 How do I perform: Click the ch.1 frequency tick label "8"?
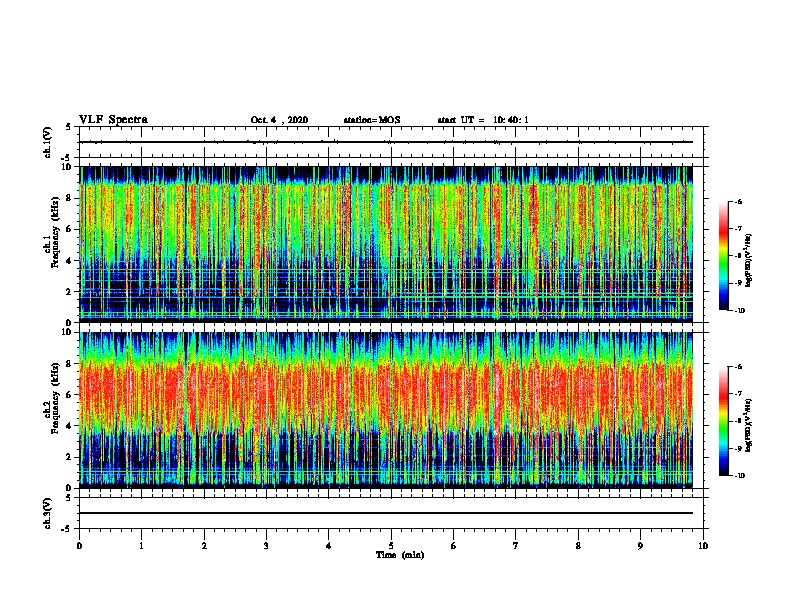click(x=70, y=198)
